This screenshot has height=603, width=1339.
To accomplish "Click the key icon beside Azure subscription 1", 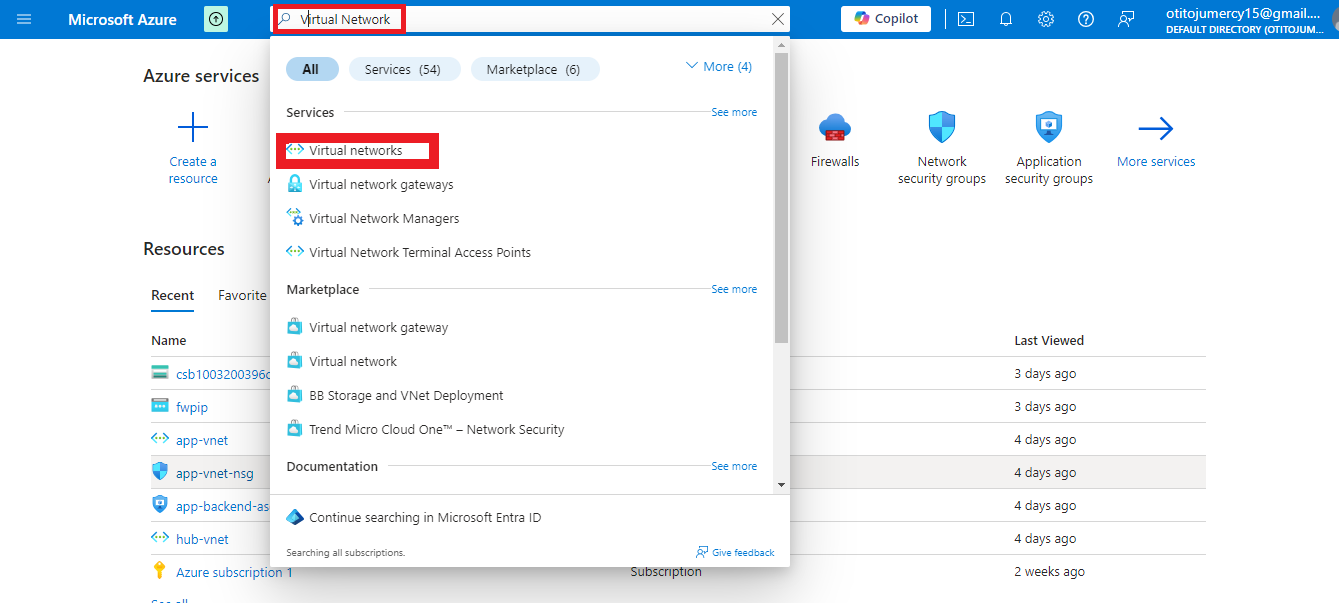I will [160, 571].
